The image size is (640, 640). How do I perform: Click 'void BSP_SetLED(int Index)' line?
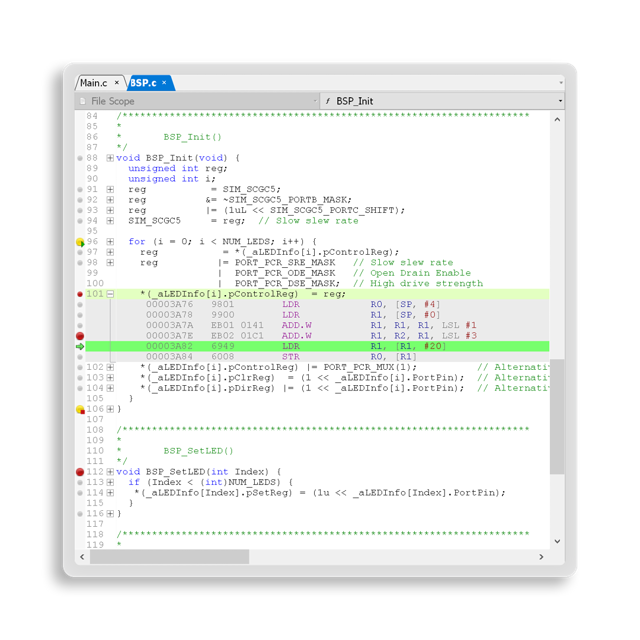tap(198, 472)
